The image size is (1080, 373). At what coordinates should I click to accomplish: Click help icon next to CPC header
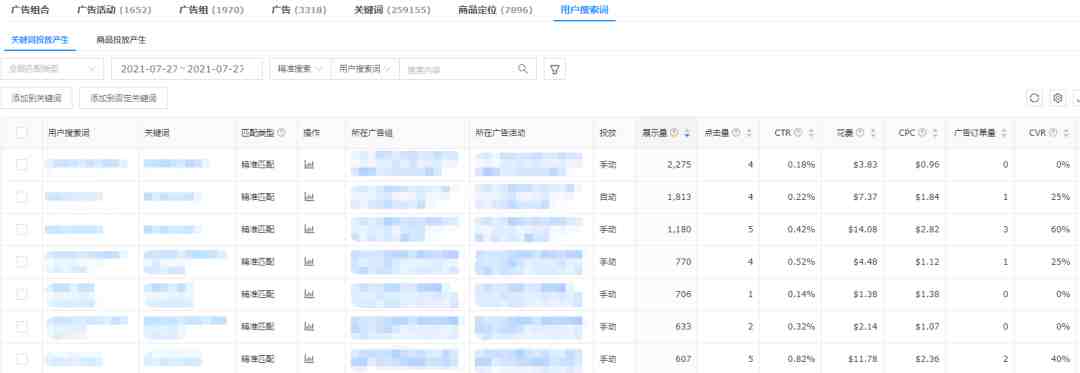coord(922,133)
